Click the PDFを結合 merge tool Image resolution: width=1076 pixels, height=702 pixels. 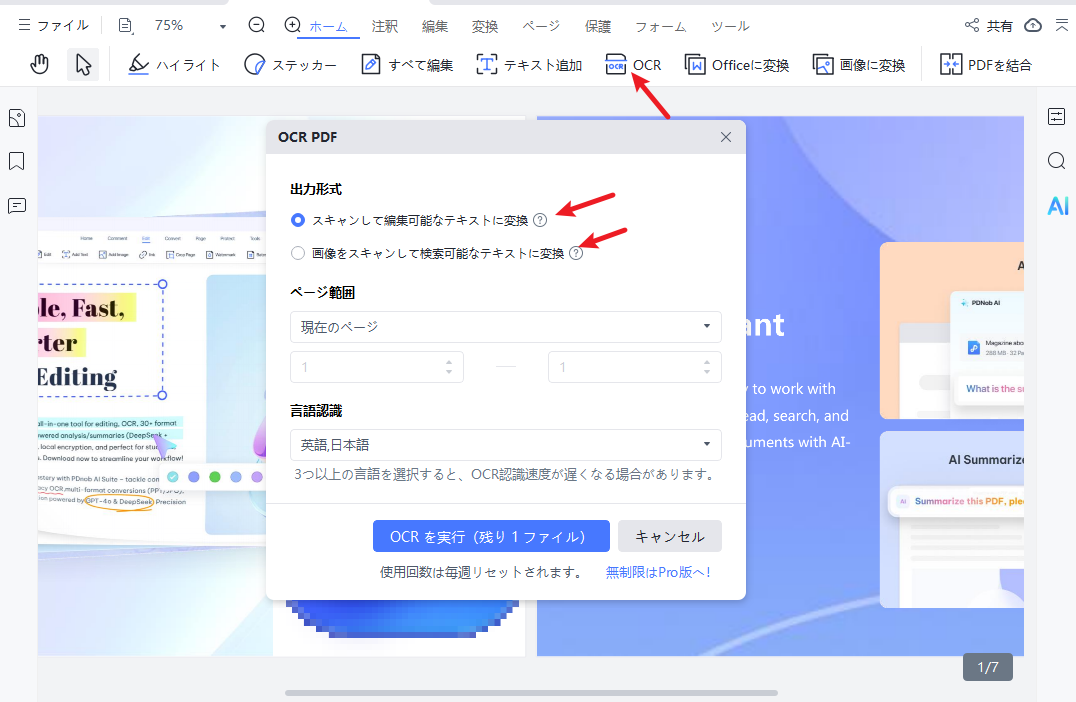(985, 65)
